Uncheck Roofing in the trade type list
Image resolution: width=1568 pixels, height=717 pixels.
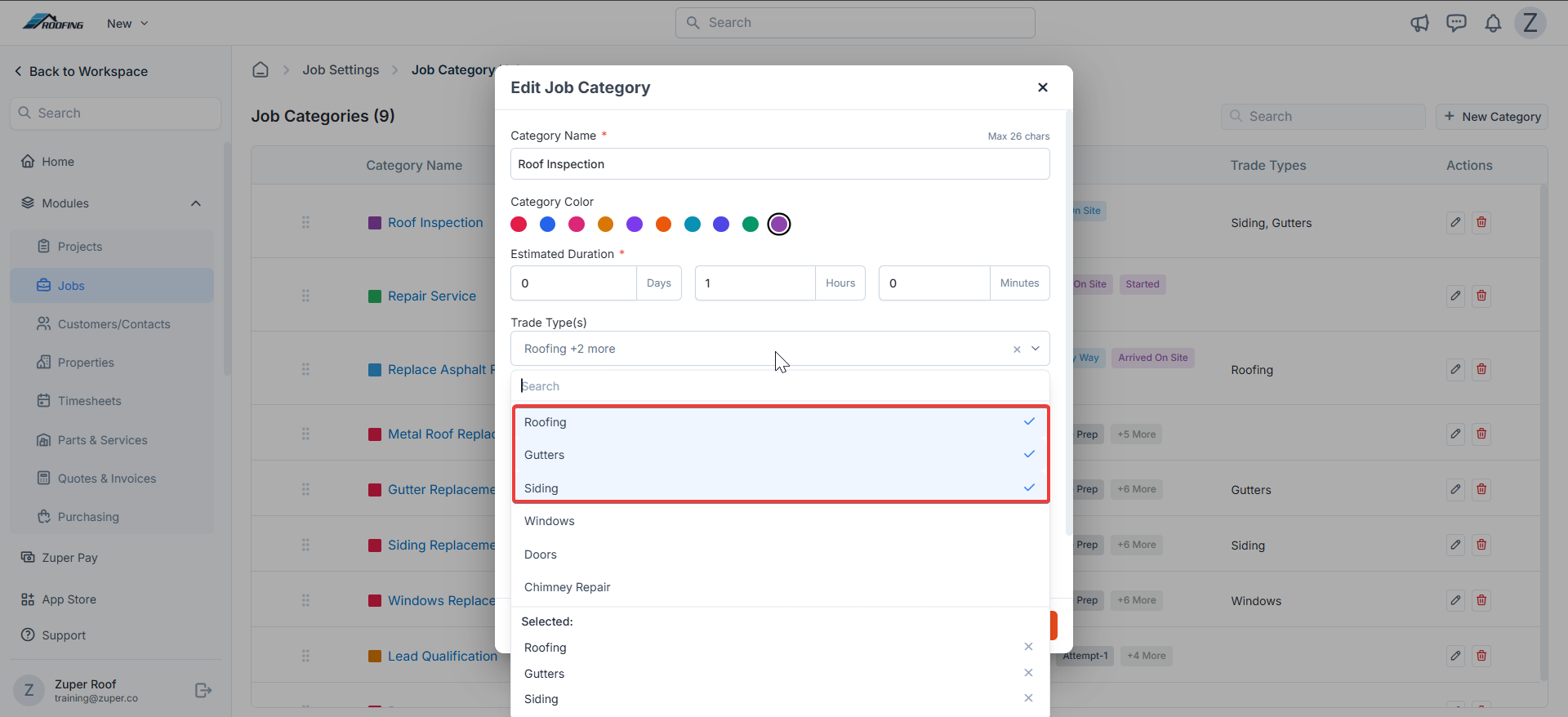coord(780,422)
